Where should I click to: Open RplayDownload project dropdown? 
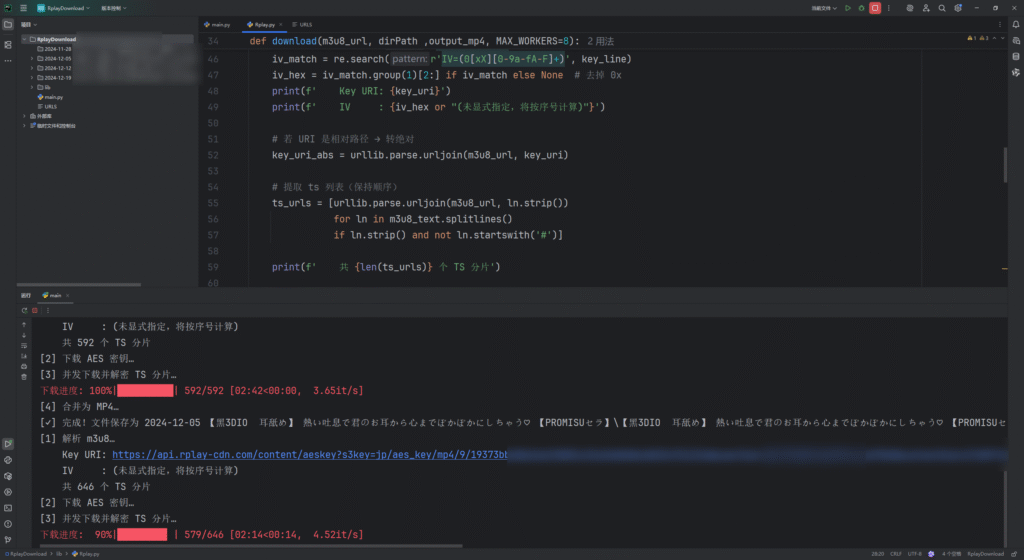[x=63, y=8]
